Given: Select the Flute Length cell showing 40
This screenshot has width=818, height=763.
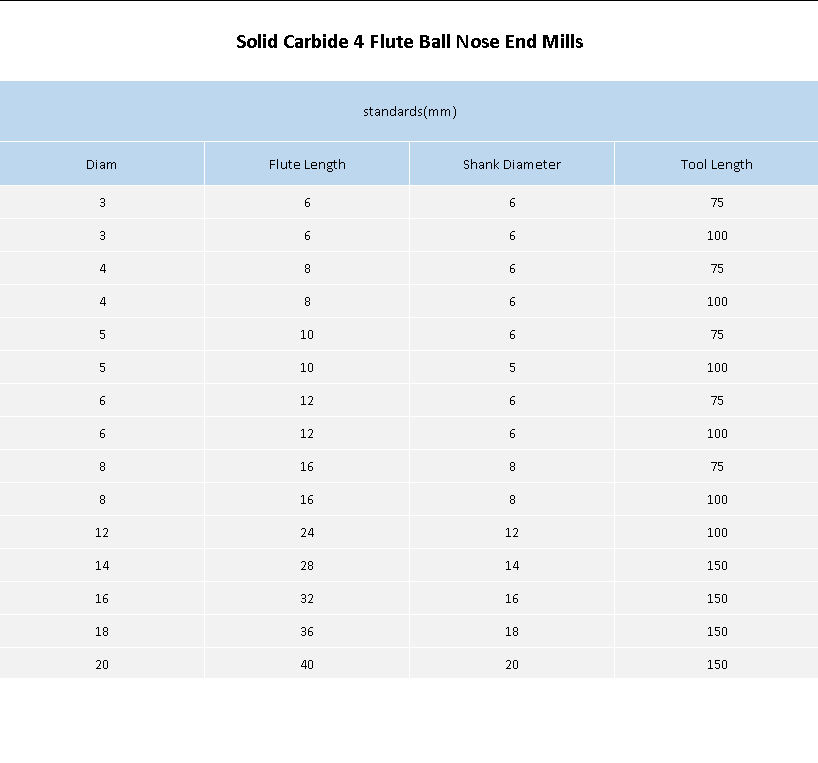Looking at the screenshot, I should click(x=307, y=664).
